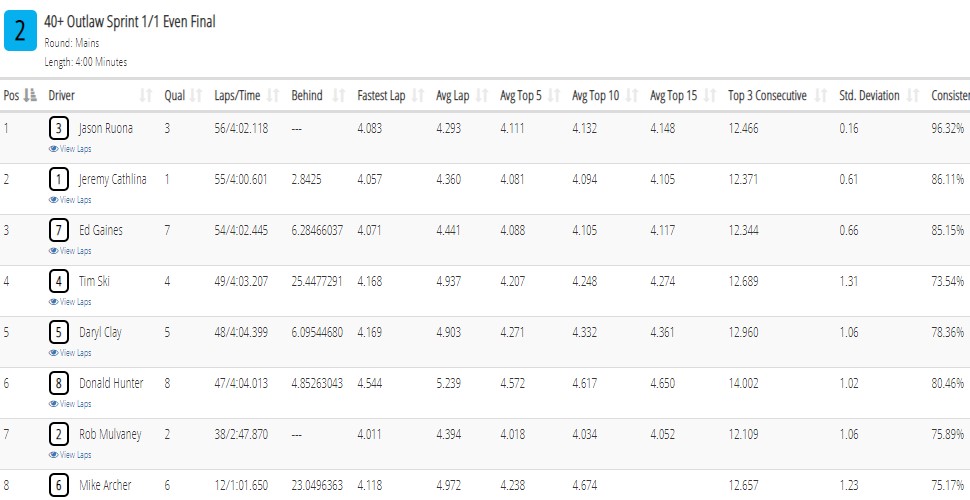The image size is (970, 500).
Task: Sort by Avg Top 10 column header
Action: [596, 96]
